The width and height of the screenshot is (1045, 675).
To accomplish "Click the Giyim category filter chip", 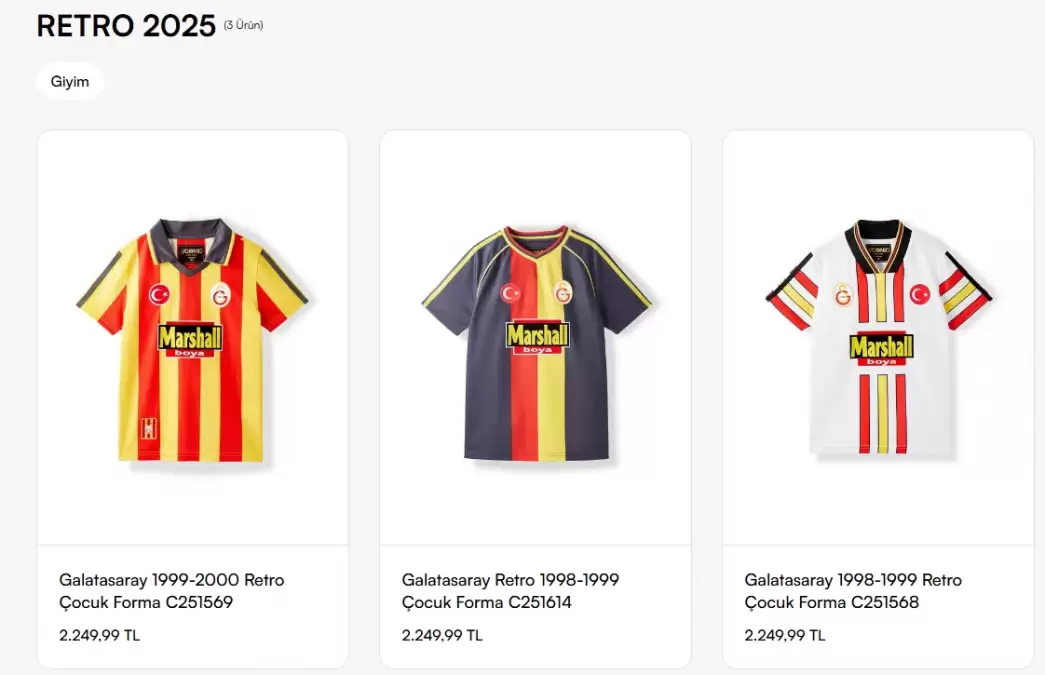I will pos(70,82).
